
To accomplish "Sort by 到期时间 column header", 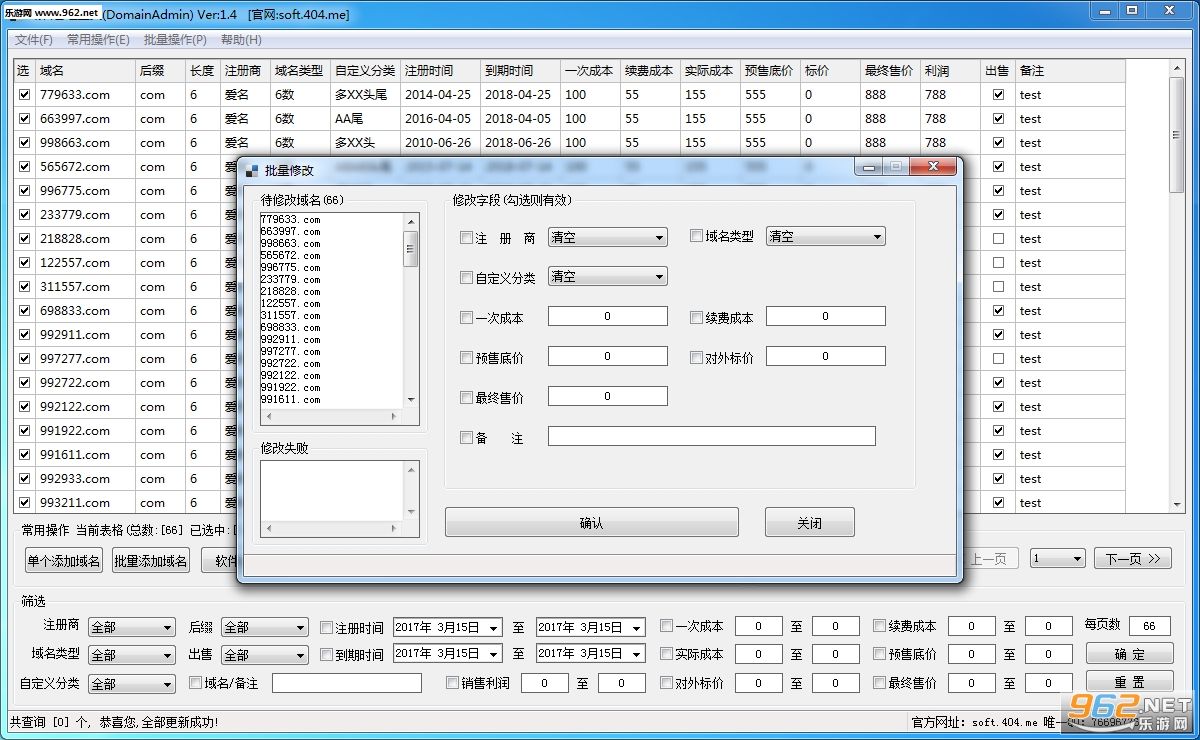I will 521,71.
